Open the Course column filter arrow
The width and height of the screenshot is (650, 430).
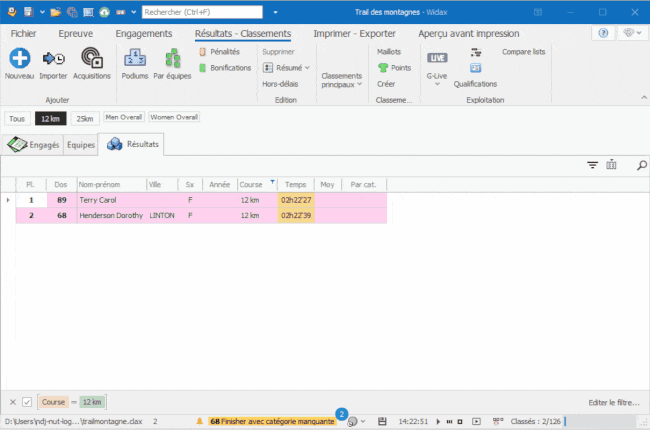[x=272, y=182]
